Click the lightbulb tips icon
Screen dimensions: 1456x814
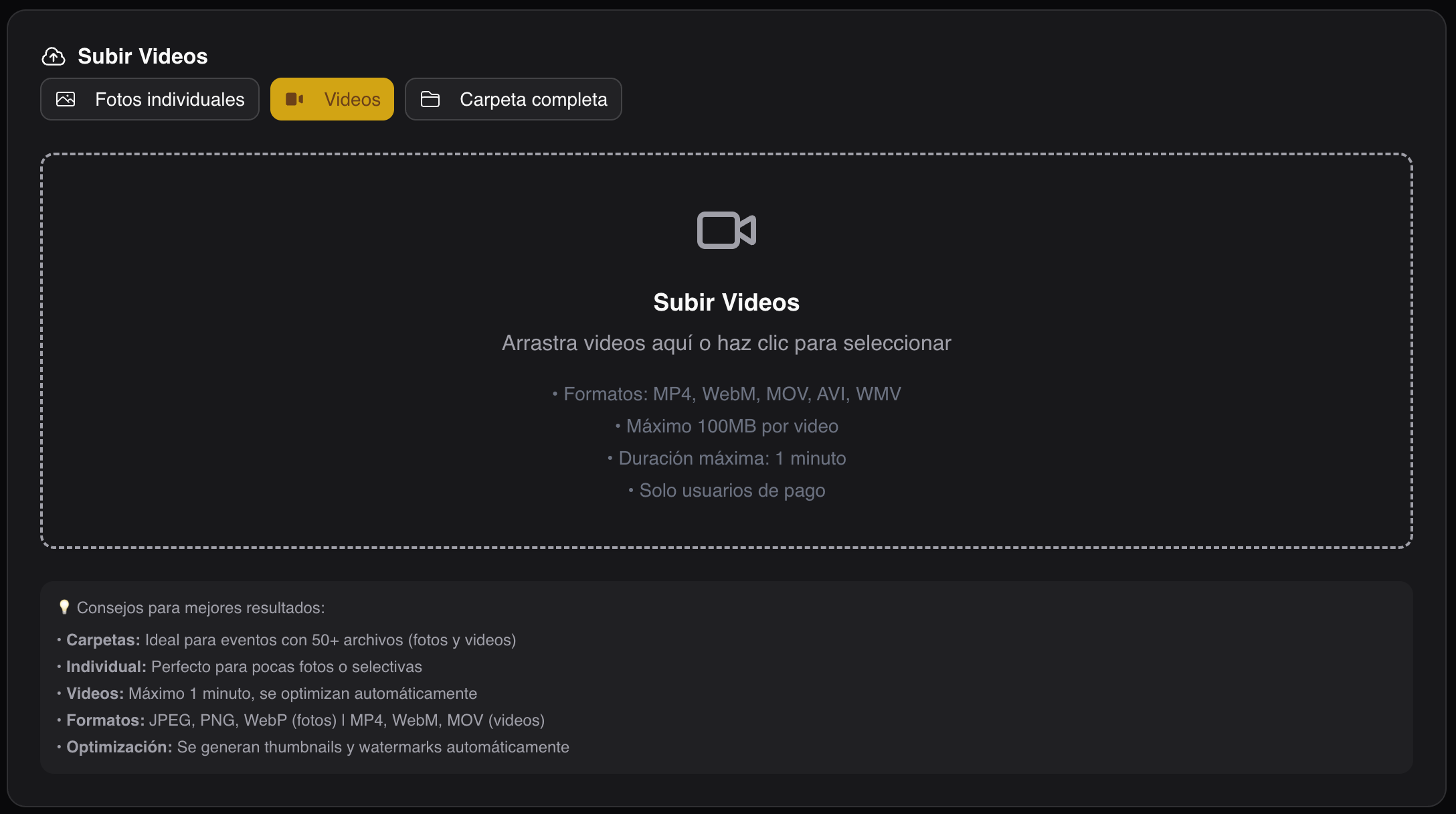pos(64,607)
